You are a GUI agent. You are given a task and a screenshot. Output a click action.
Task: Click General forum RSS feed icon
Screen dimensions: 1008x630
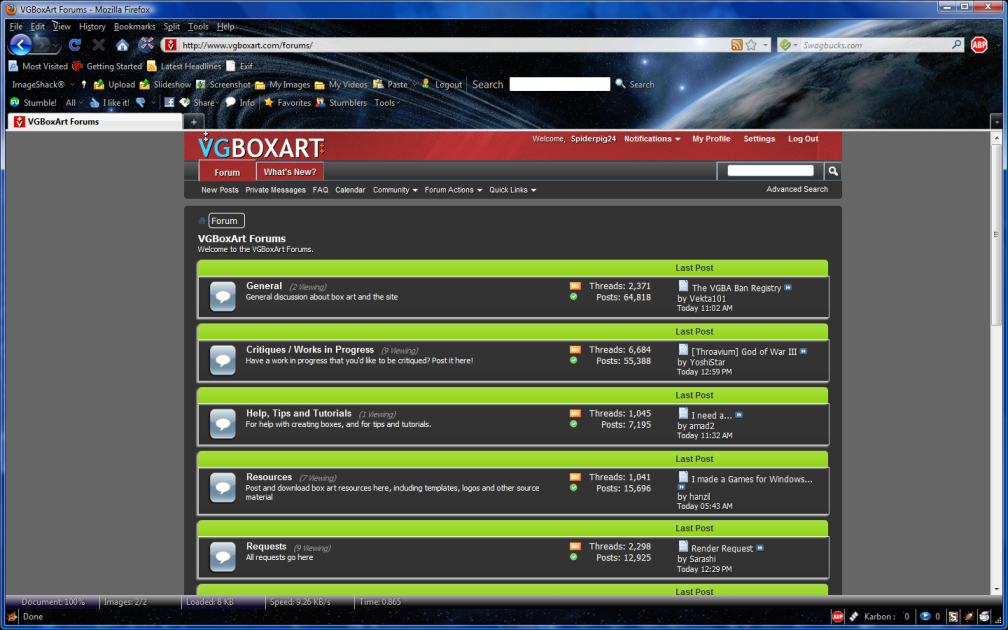575,286
